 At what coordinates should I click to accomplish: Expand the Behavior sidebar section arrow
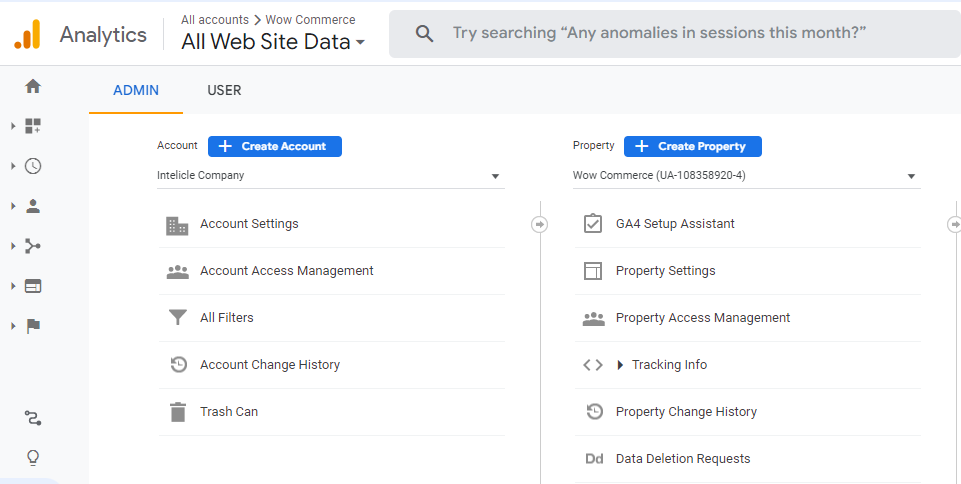click(x=13, y=286)
